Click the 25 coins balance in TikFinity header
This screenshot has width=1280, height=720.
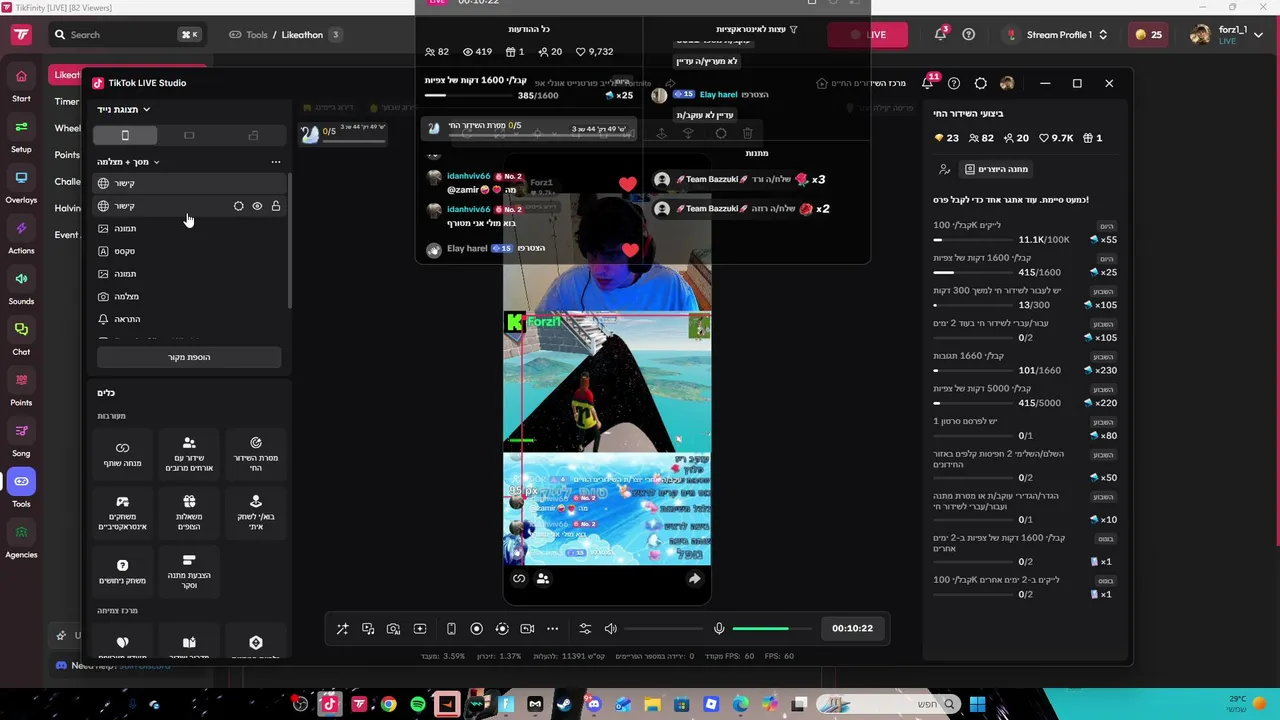click(1149, 34)
